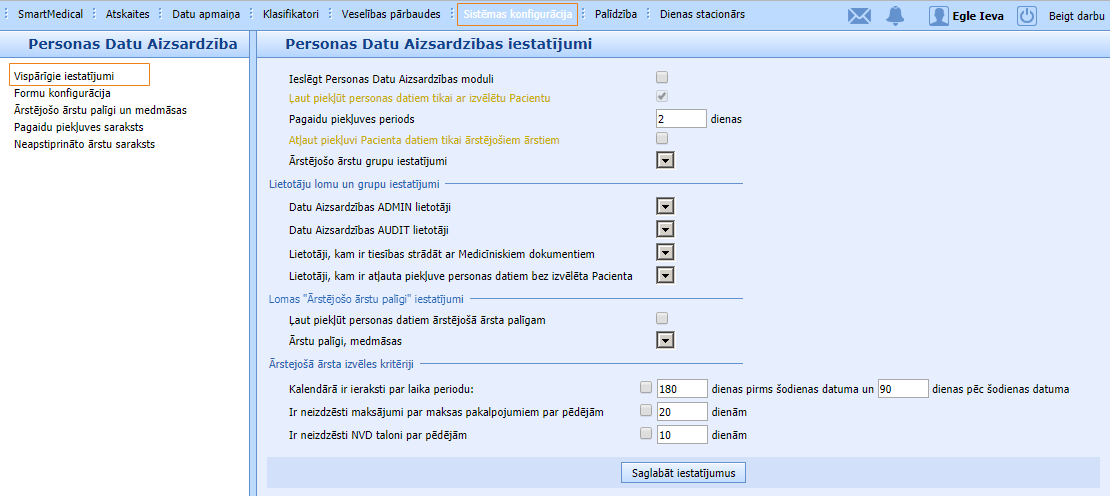Screen dimensions: 1110x496
Task: Tick the NVD taloni criterion checkbox
Action: (645, 434)
